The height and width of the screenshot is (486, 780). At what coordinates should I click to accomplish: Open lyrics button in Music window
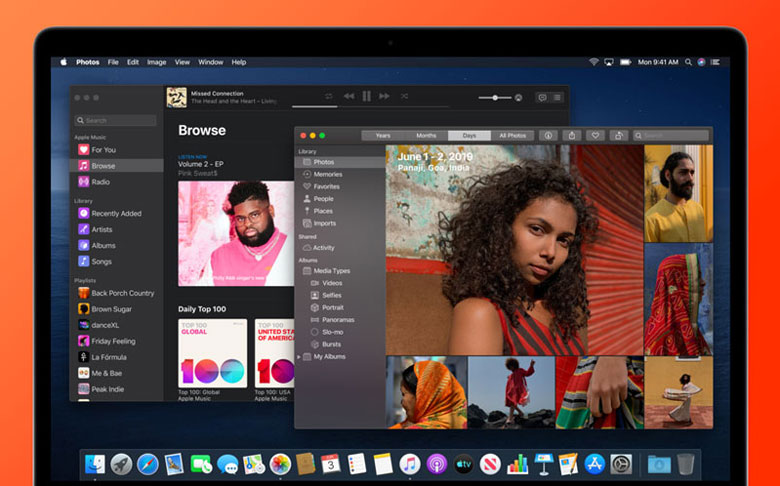click(x=542, y=97)
